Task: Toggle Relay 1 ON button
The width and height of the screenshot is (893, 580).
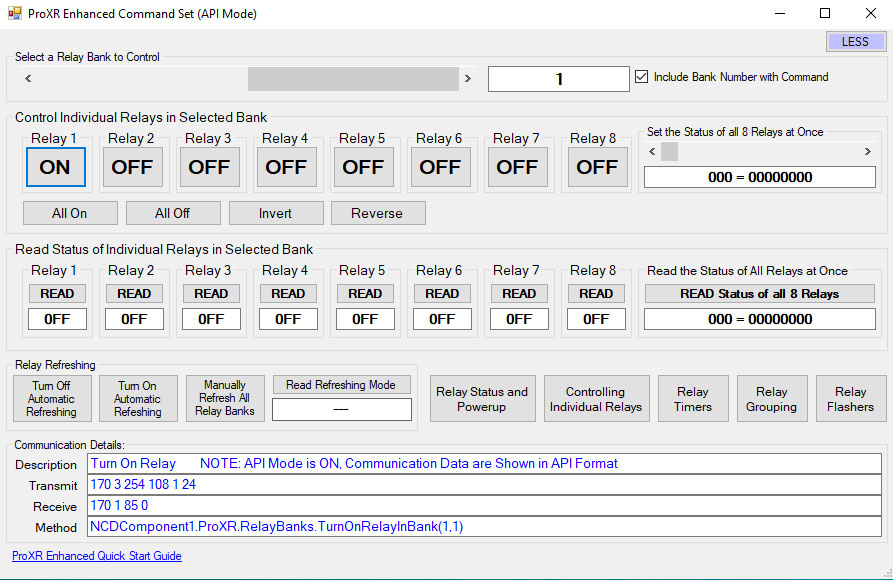Action: [56, 167]
